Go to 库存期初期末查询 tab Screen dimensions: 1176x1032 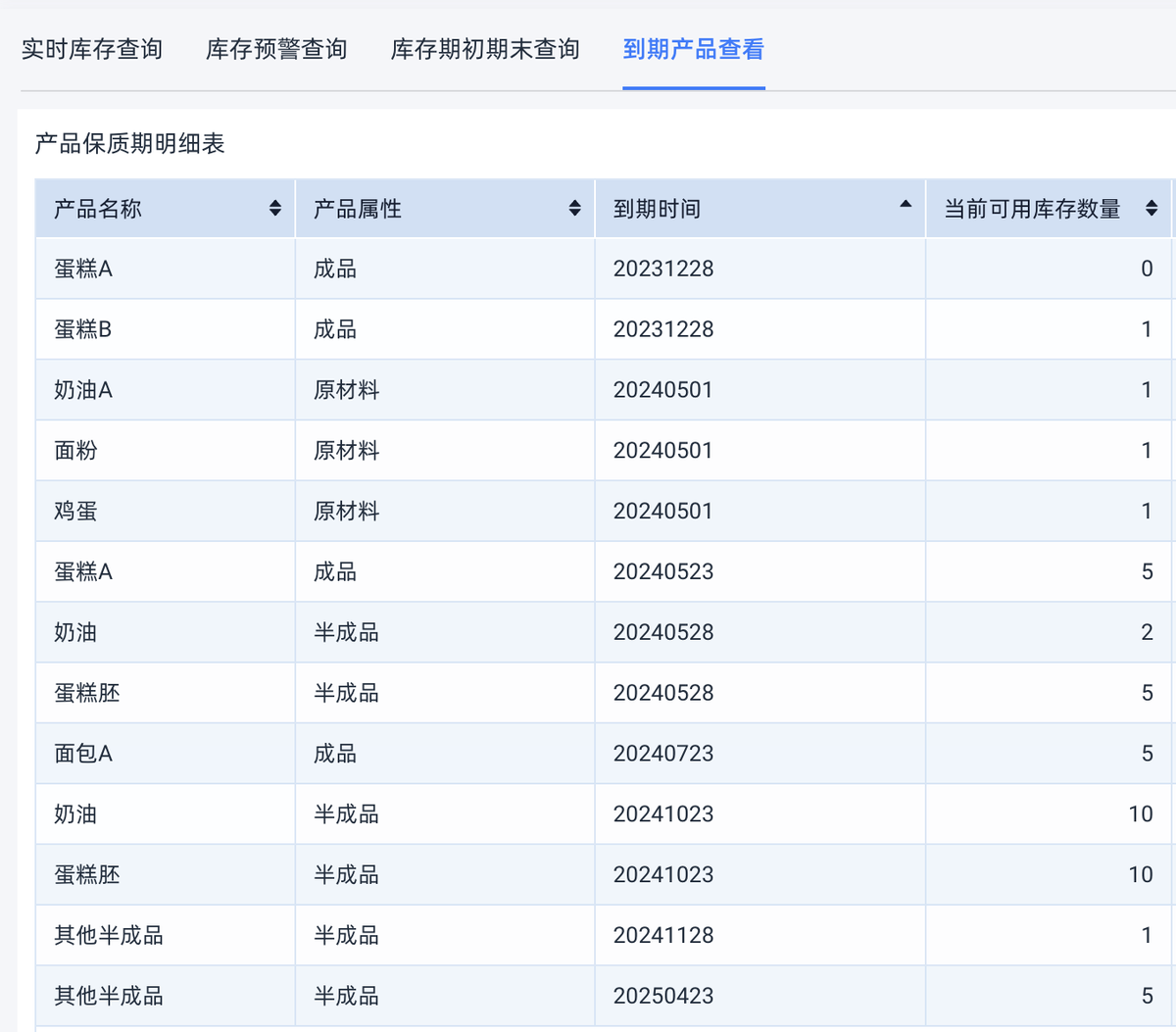pyautogui.click(x=485, y=50)
